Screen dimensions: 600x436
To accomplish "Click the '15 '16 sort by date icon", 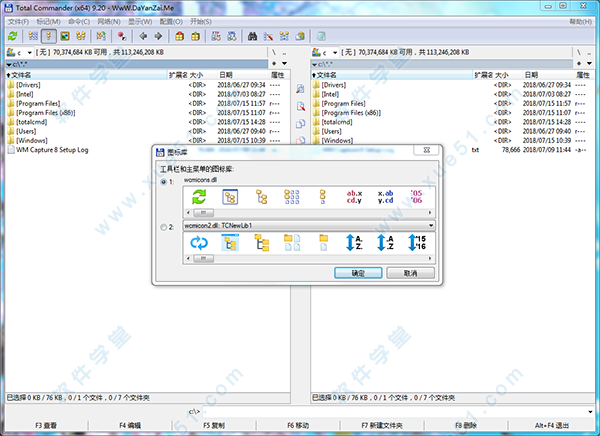I will click(416, 244).
